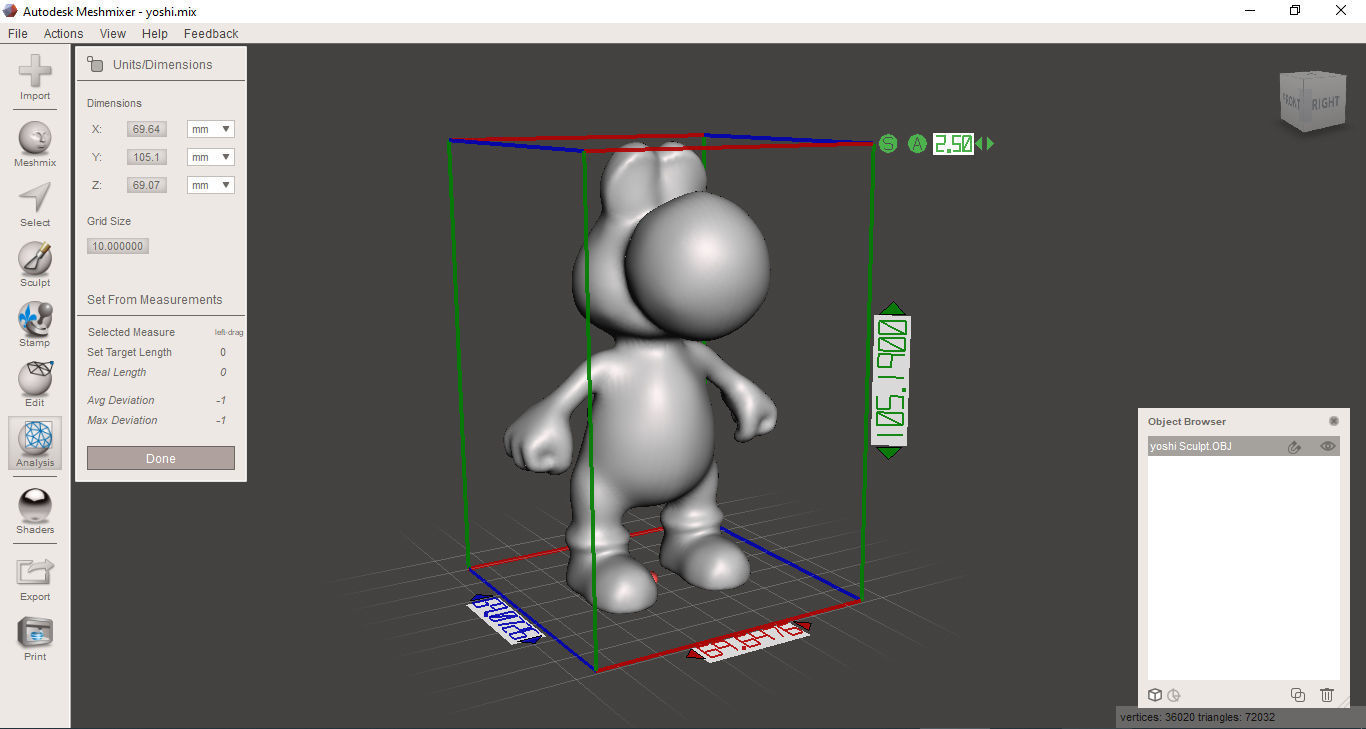Click the left arrow beside 2.50 value
Screen dimensions: 1366x729
pyautogui.click(x=979, y=144)
